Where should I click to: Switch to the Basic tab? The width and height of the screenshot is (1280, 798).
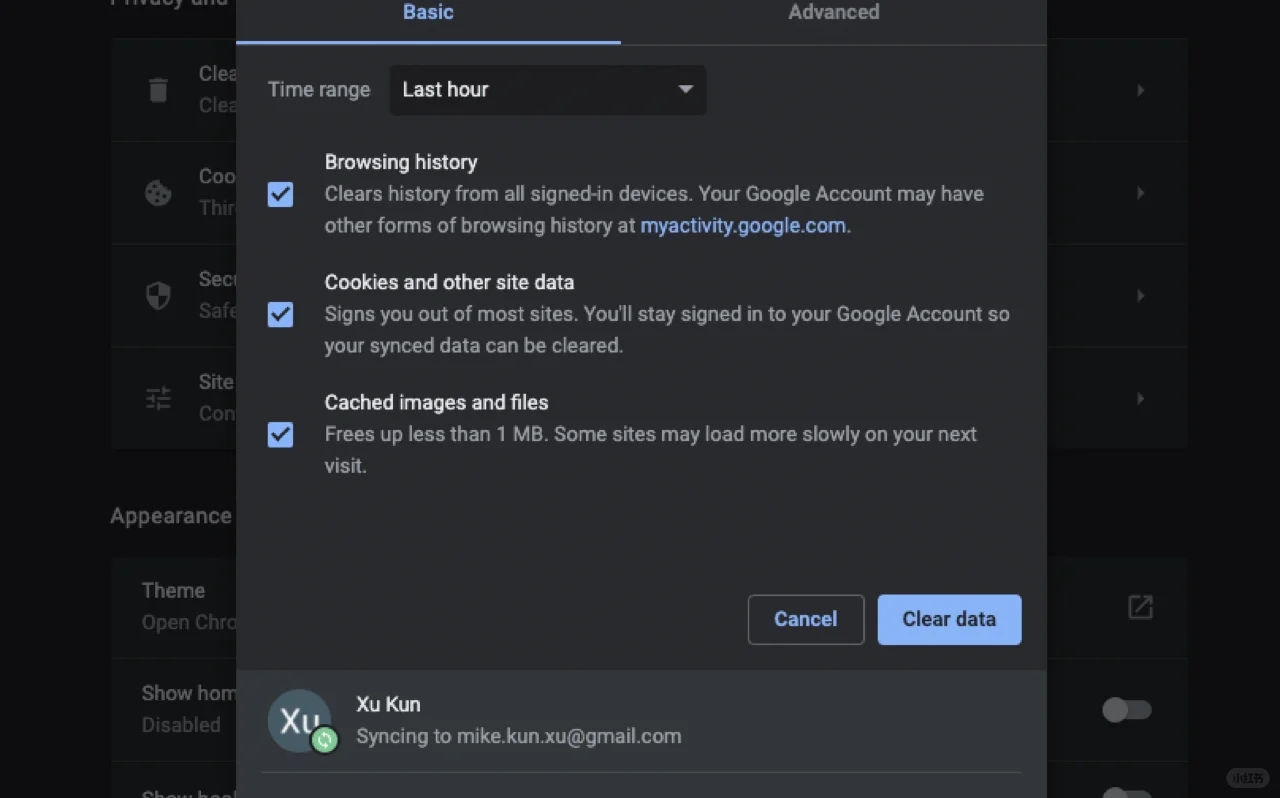coord(428,14)
